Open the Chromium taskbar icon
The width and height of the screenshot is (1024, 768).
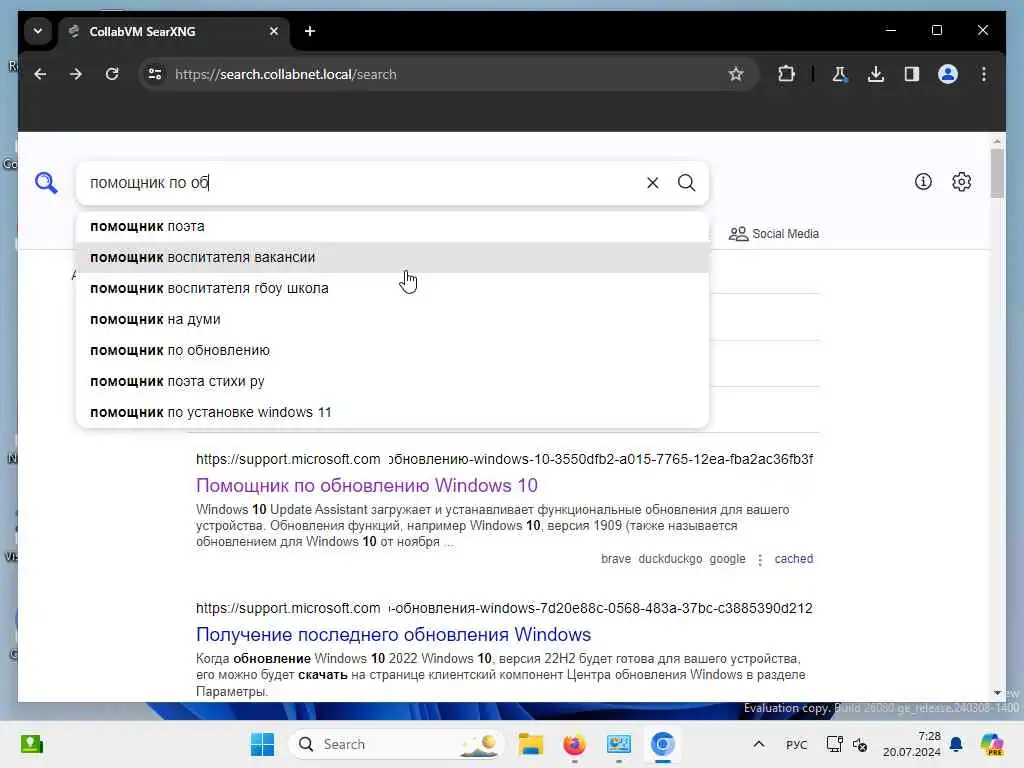point(662,744)
